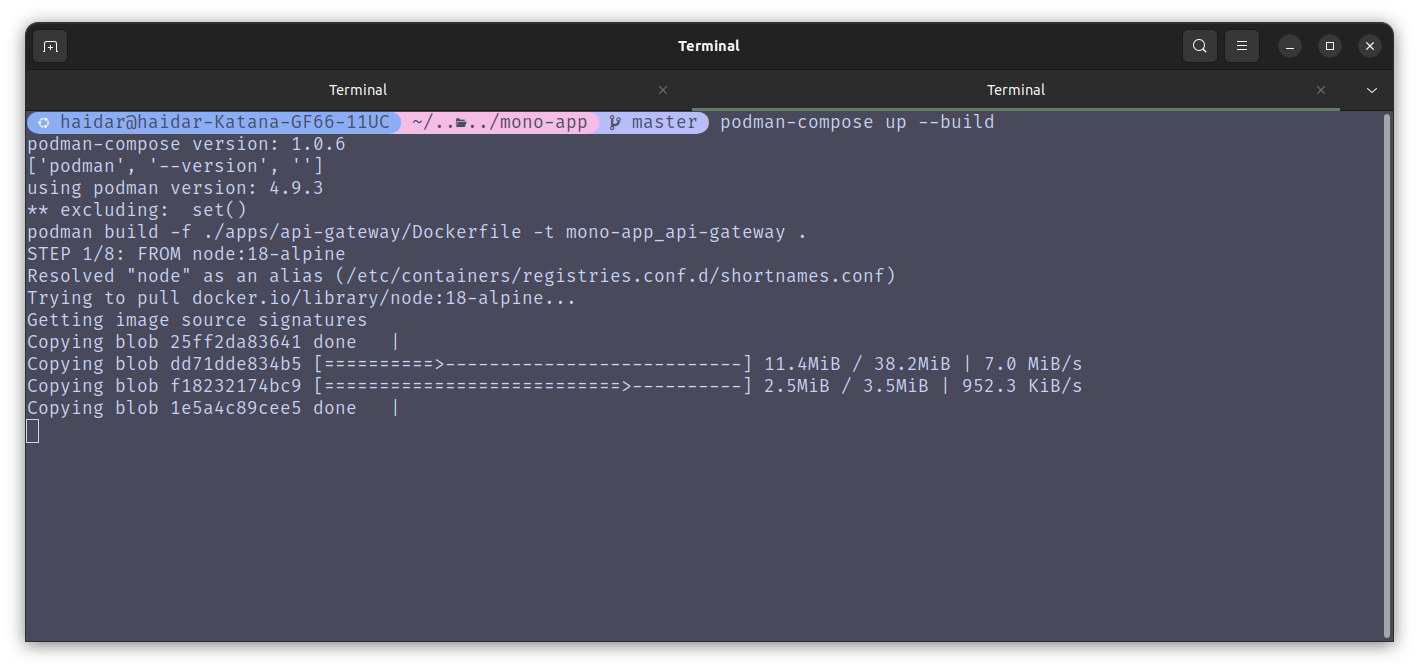Click the folder icon in the prompt path

coord(461,122)
